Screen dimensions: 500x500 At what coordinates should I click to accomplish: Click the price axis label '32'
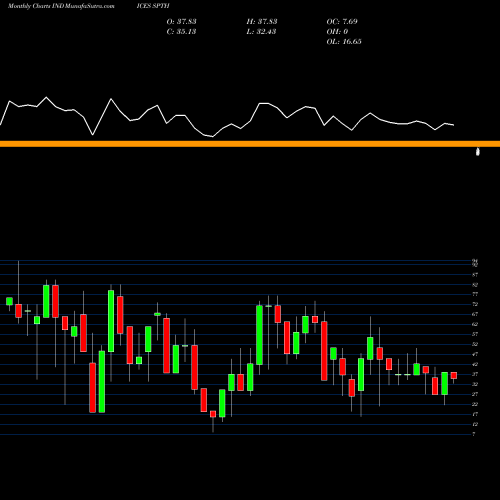(x=475, y=384)
